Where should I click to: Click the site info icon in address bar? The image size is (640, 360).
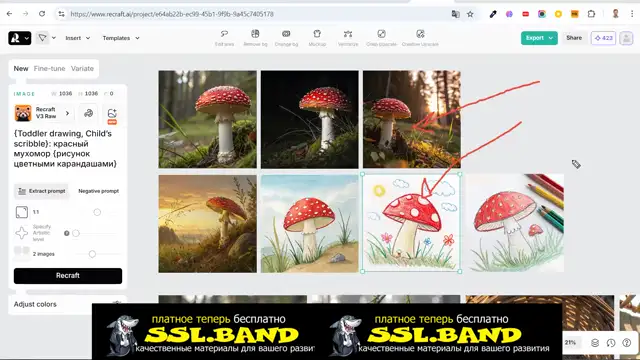[61, 14]
